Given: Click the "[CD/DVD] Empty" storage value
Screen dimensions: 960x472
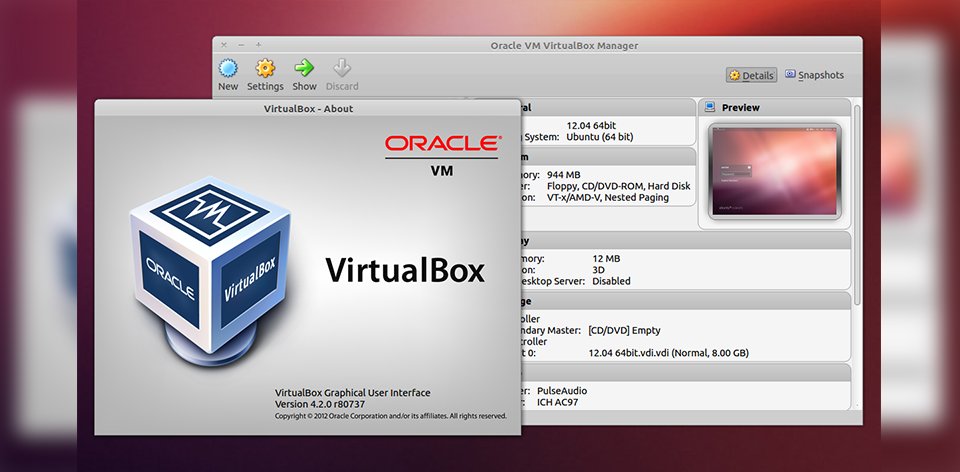Looking at the screenshot, I should [624, 331].
